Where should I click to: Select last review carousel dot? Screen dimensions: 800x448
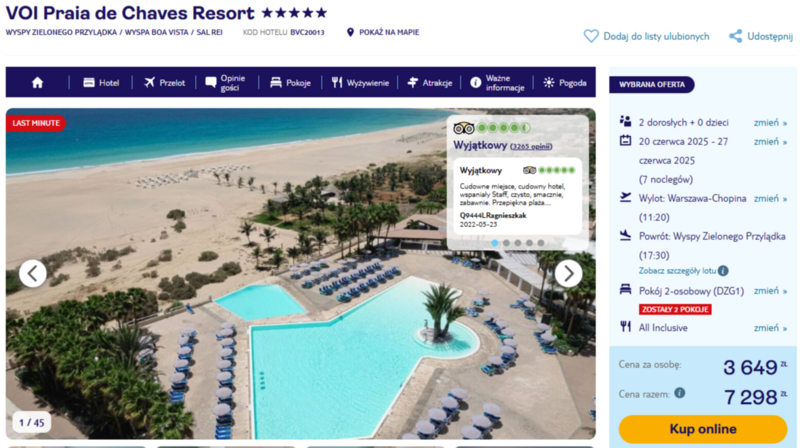tap(541, 243)
